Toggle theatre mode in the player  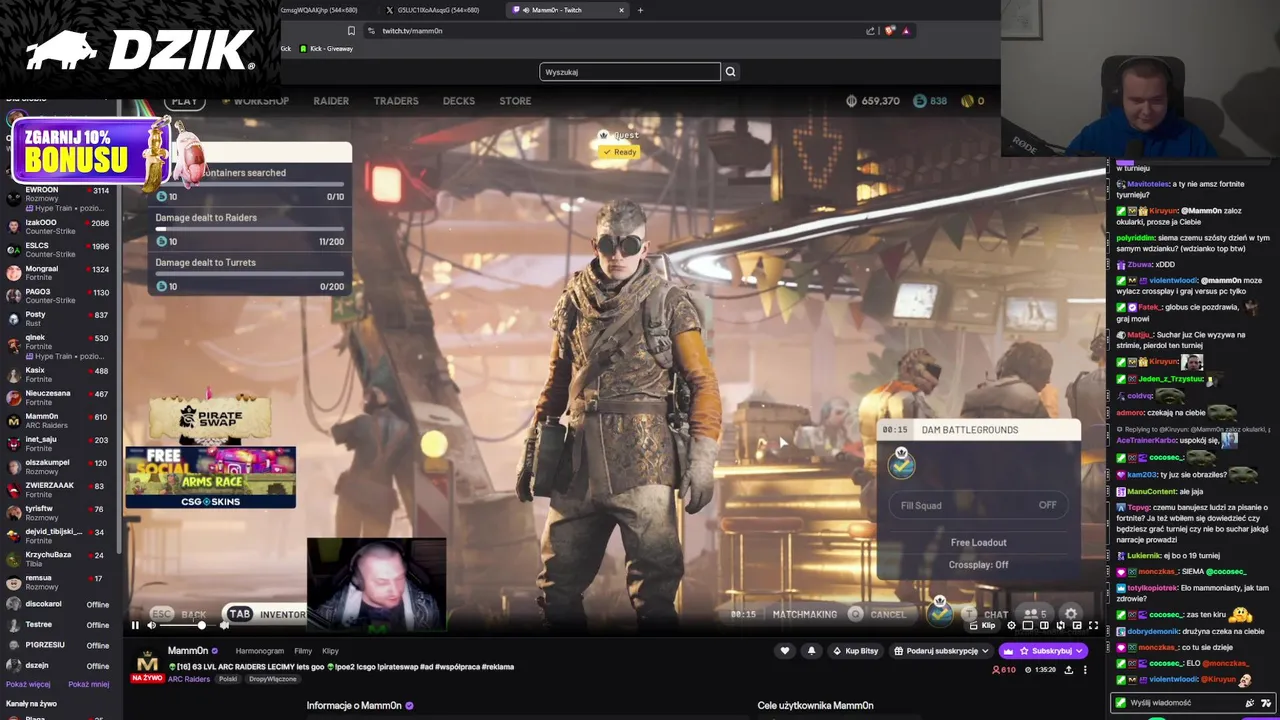pos(1044,625)
